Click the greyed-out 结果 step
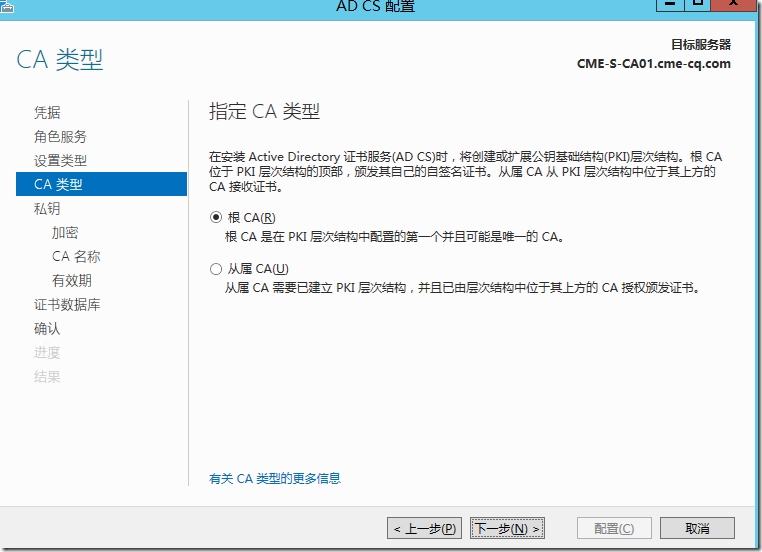The image size is (762, 552). (x=47, y=377)
